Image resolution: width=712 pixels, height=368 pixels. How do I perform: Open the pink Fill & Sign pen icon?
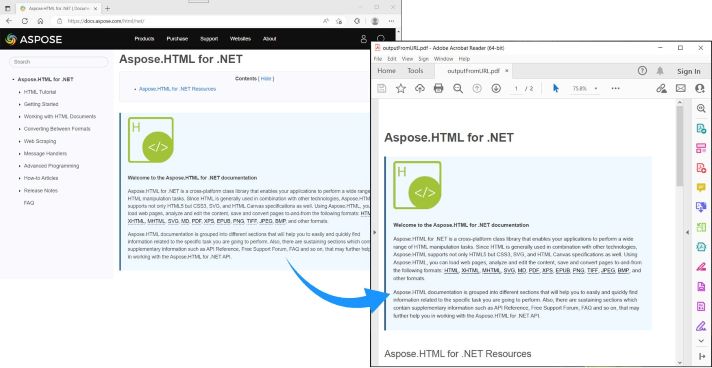point(702,267)
